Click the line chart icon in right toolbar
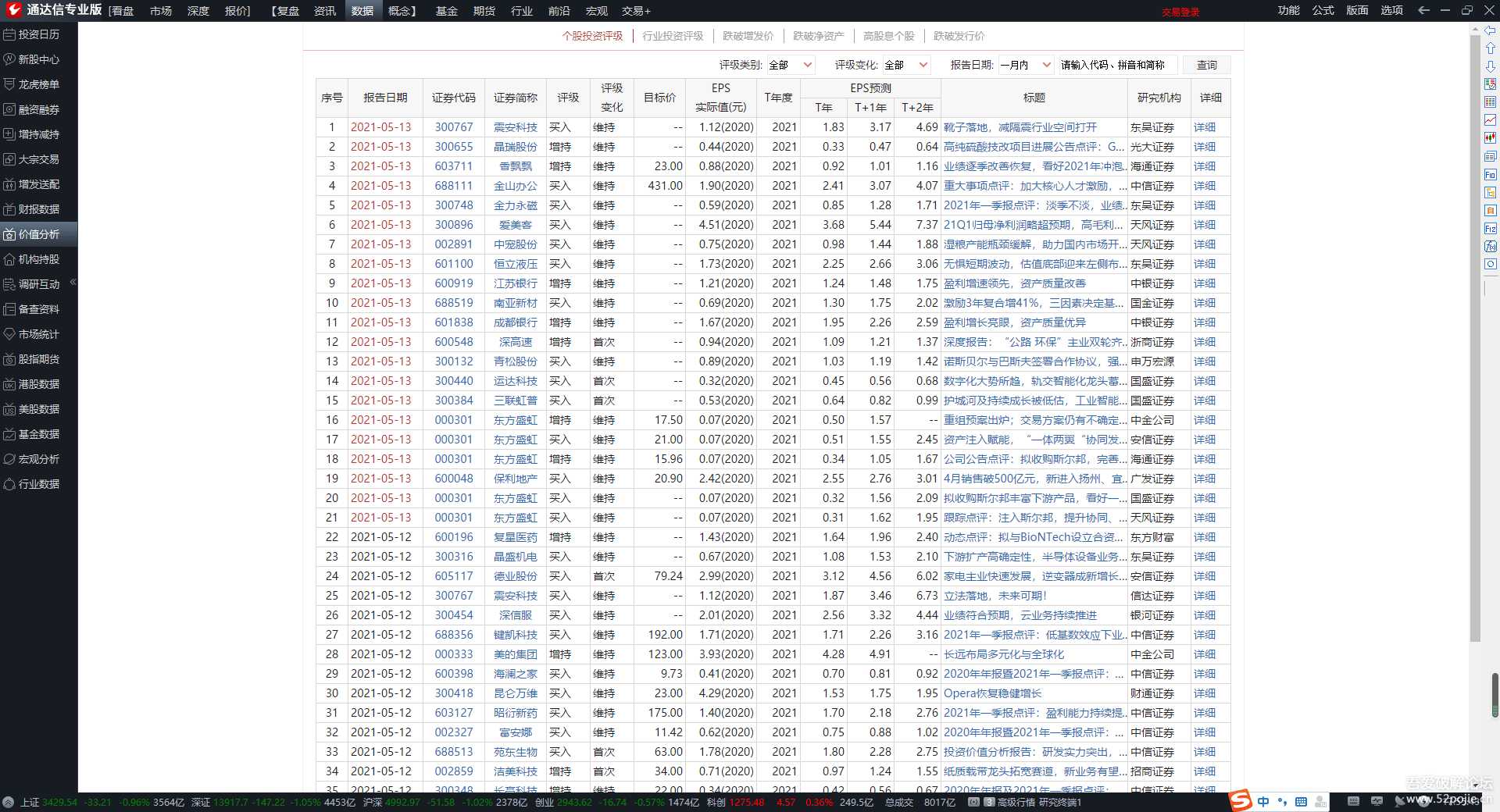The height and width of the screenshot is (812, 1500). (1491, 120)
